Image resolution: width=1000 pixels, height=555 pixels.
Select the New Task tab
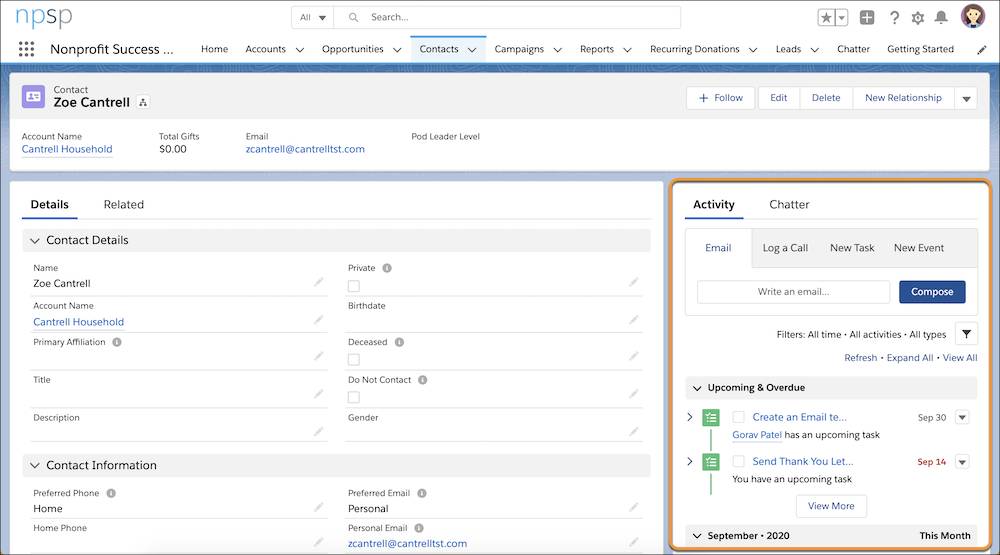point(852,248)
